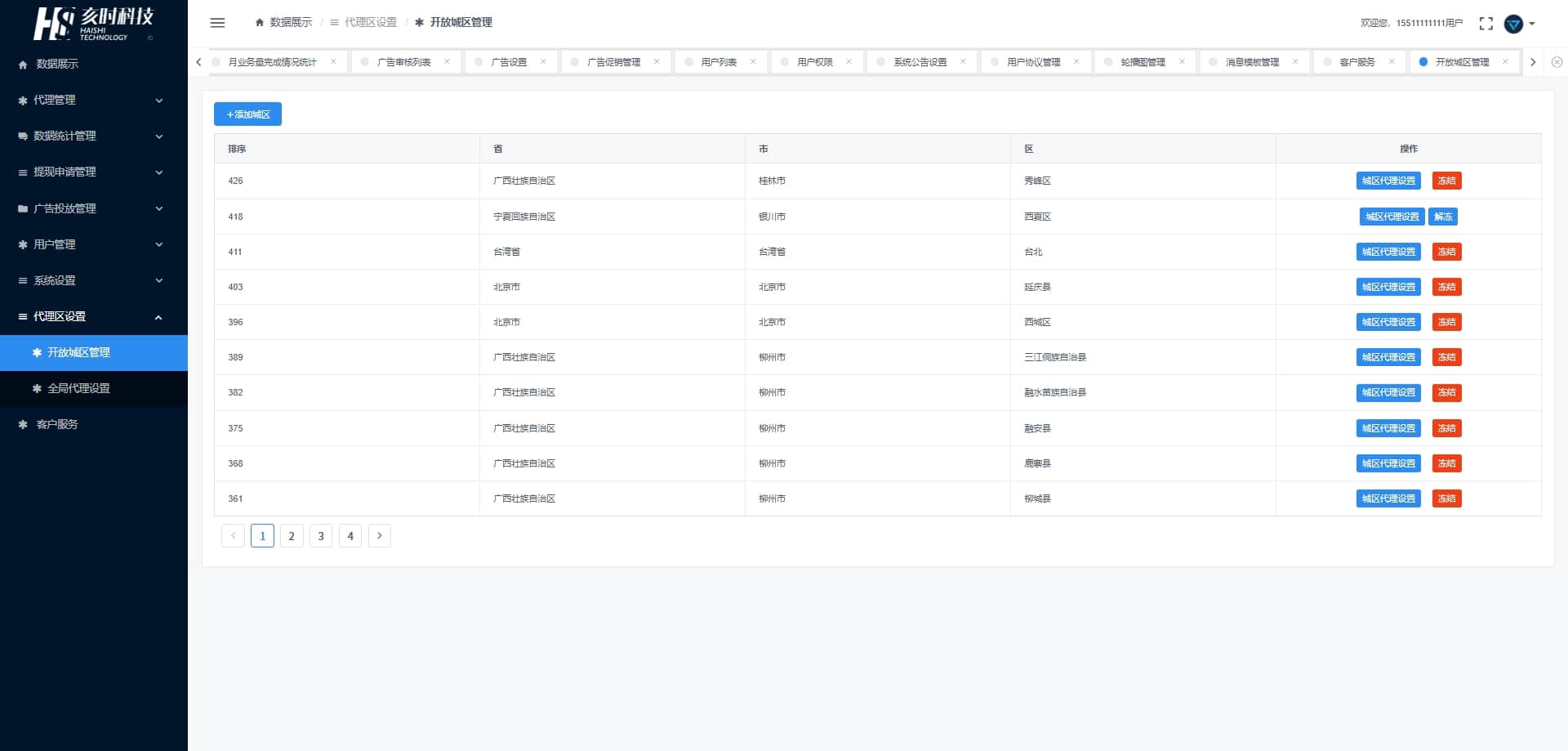Open 城区代理设置 for the 融水苗族自治县 row

(1388, 393)
